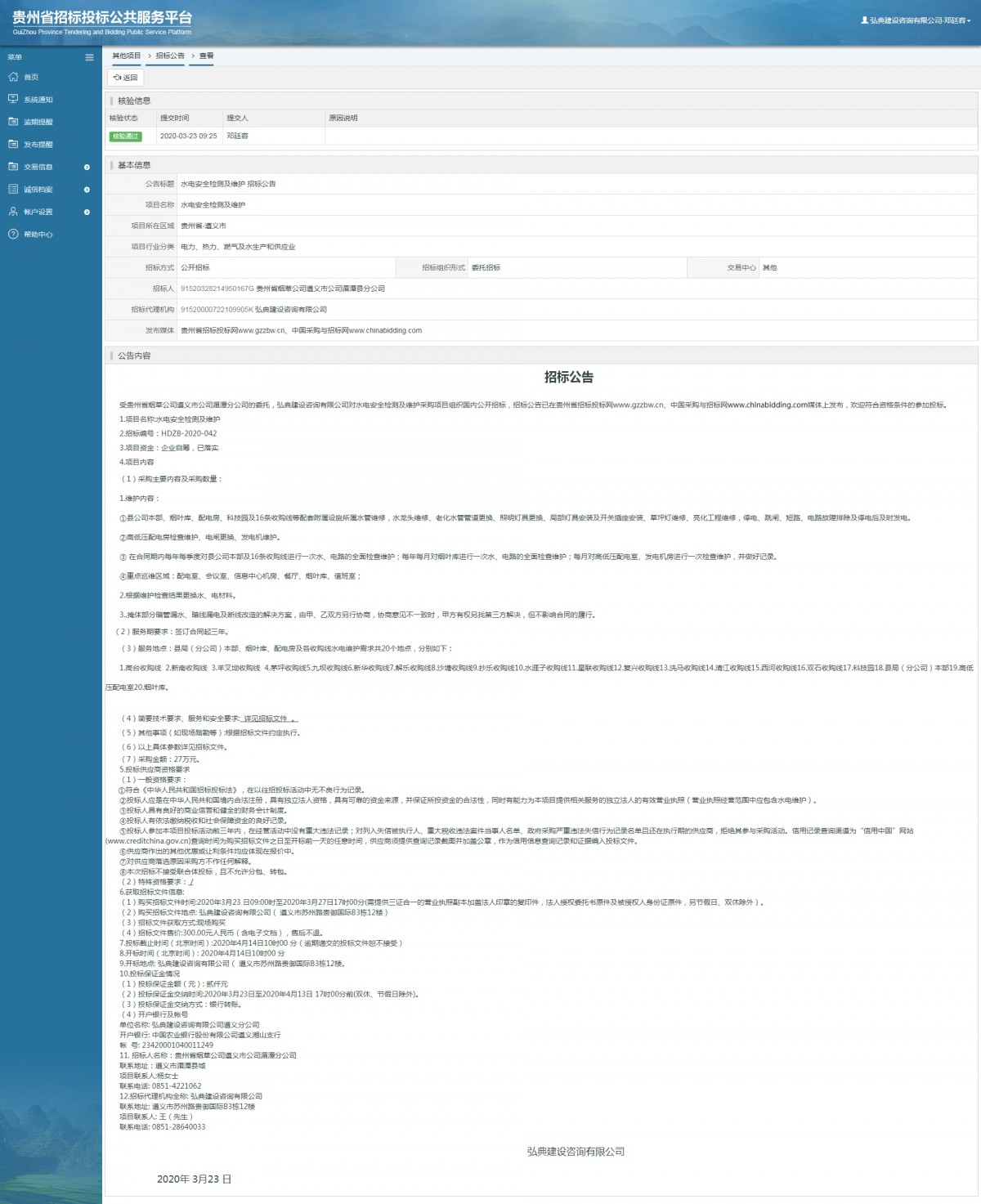Click the 帮助中心 question mark icon
This screenshot has width=981, height=1204.
13,234
